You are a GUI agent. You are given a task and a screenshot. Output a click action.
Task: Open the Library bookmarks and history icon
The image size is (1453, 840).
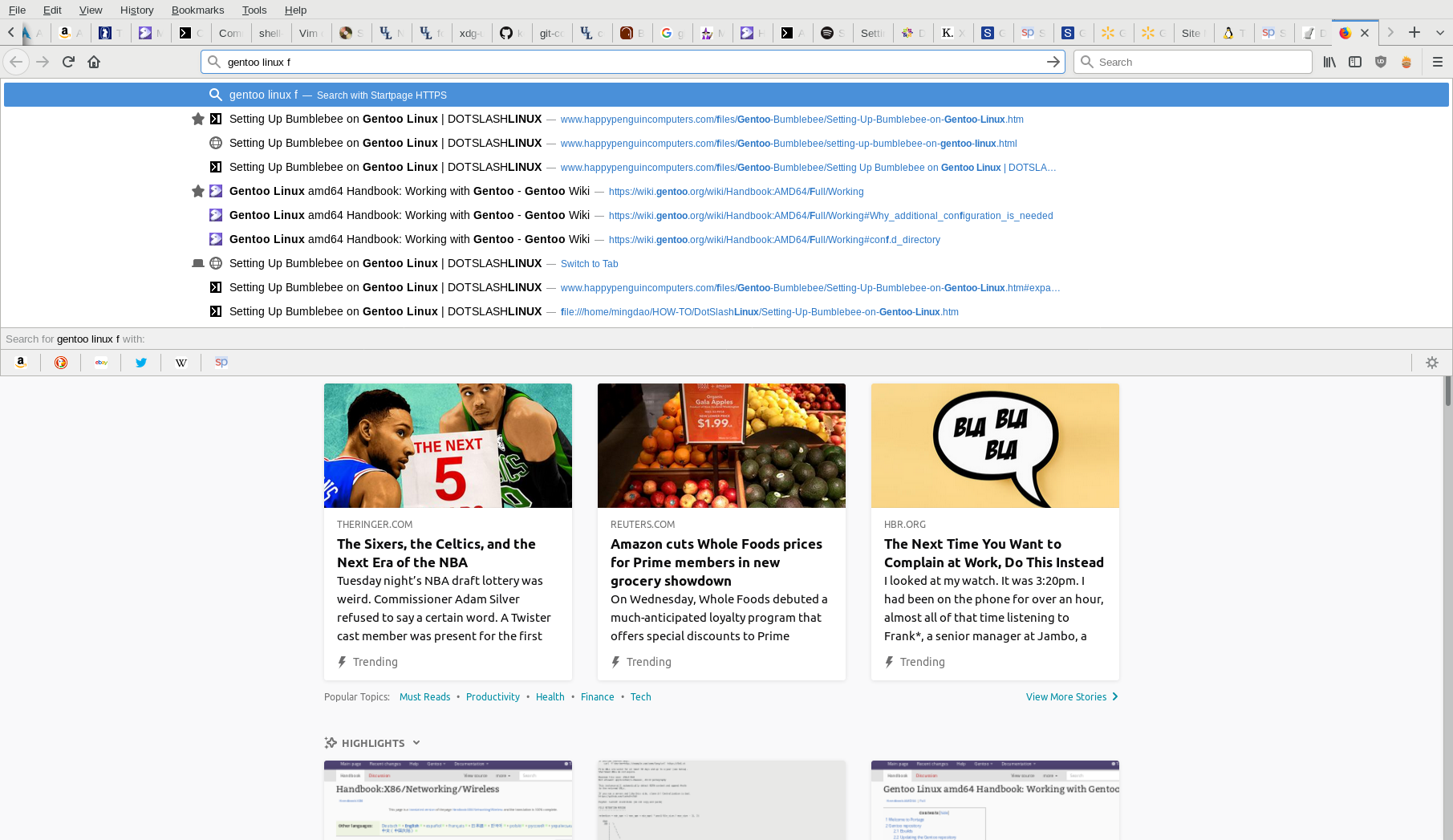(1329, 62)
